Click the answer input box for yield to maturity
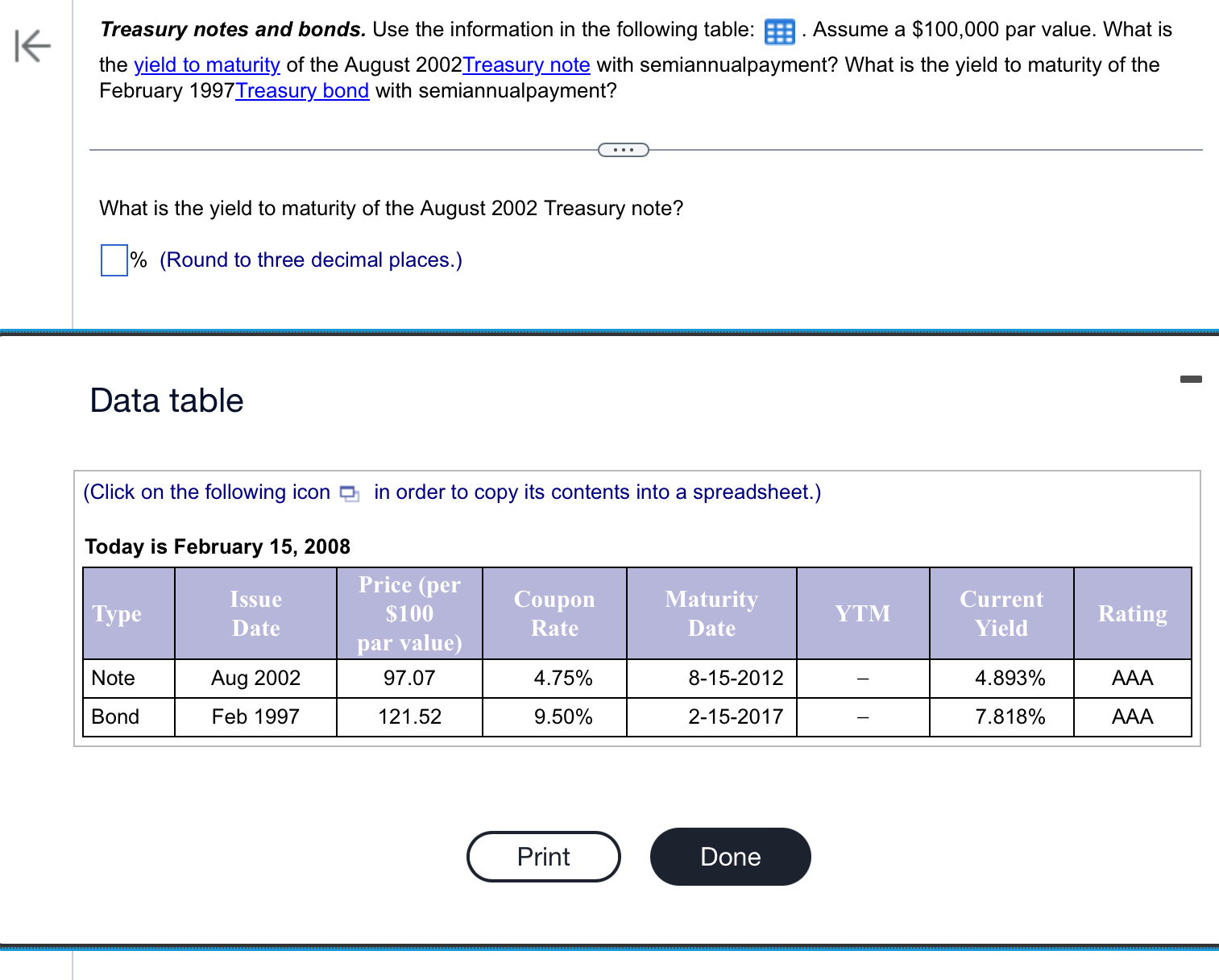 (x=113, y=260)
